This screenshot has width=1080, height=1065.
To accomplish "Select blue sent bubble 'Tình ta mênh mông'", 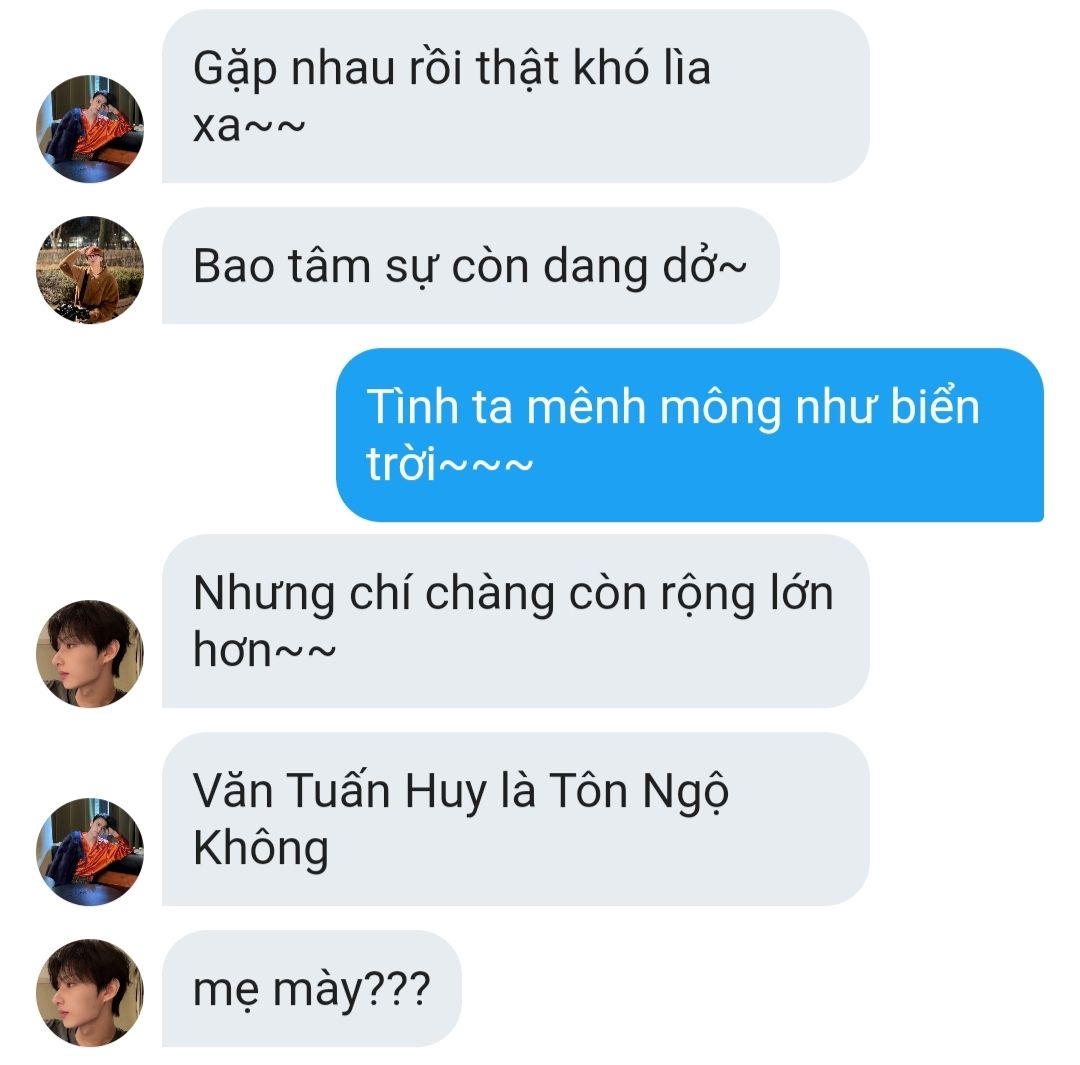I will [689, 435].
